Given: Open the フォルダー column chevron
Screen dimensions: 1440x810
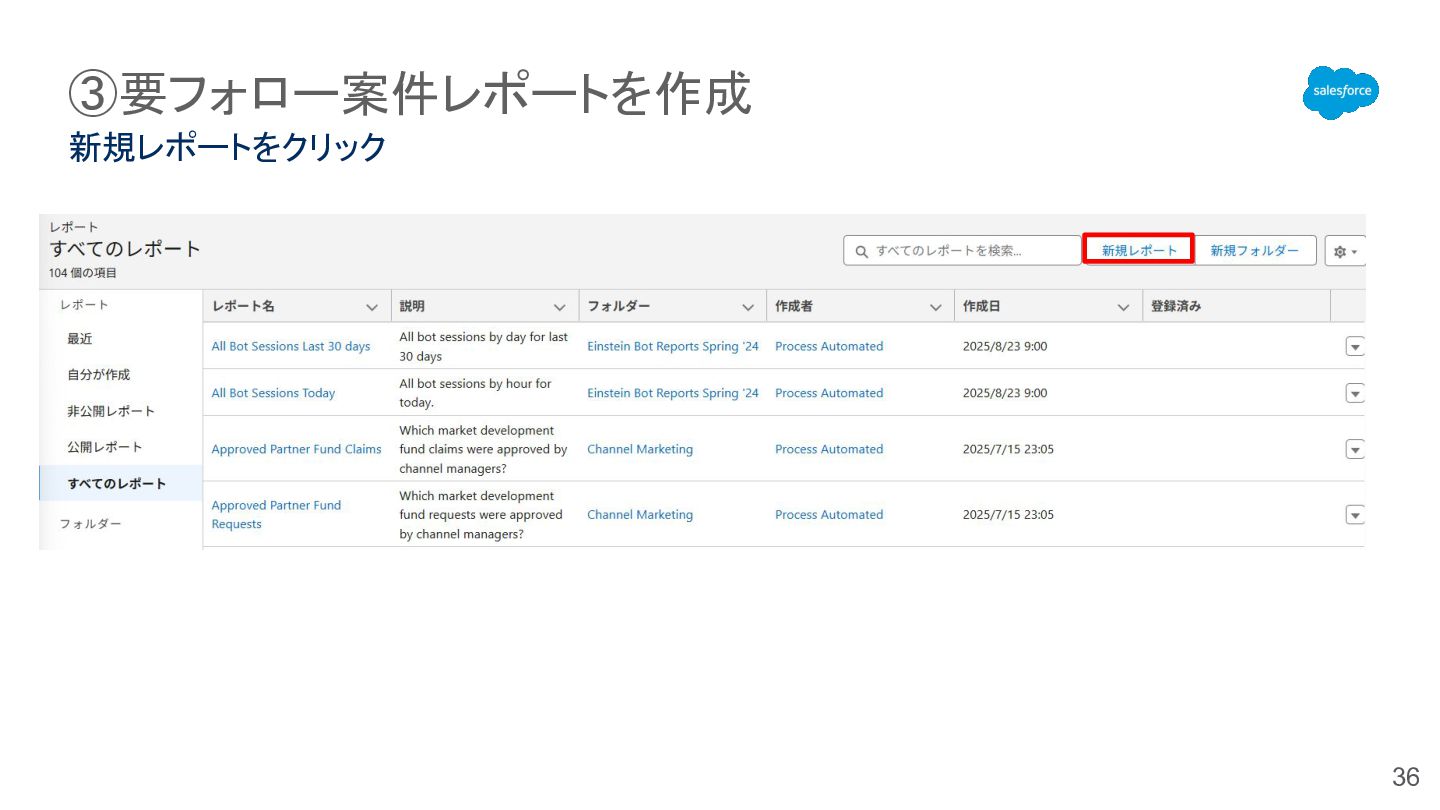Looking at the screenshot, I should [x=748, y=308].
